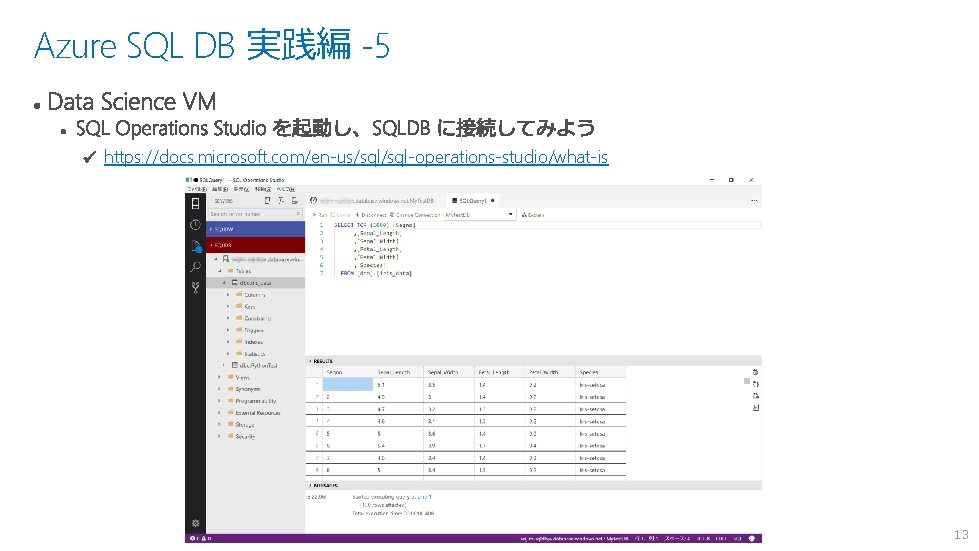The width and height of the screenshot is (979, 551).
Task: Expand the Programmability folder
Action: point(219,401)
